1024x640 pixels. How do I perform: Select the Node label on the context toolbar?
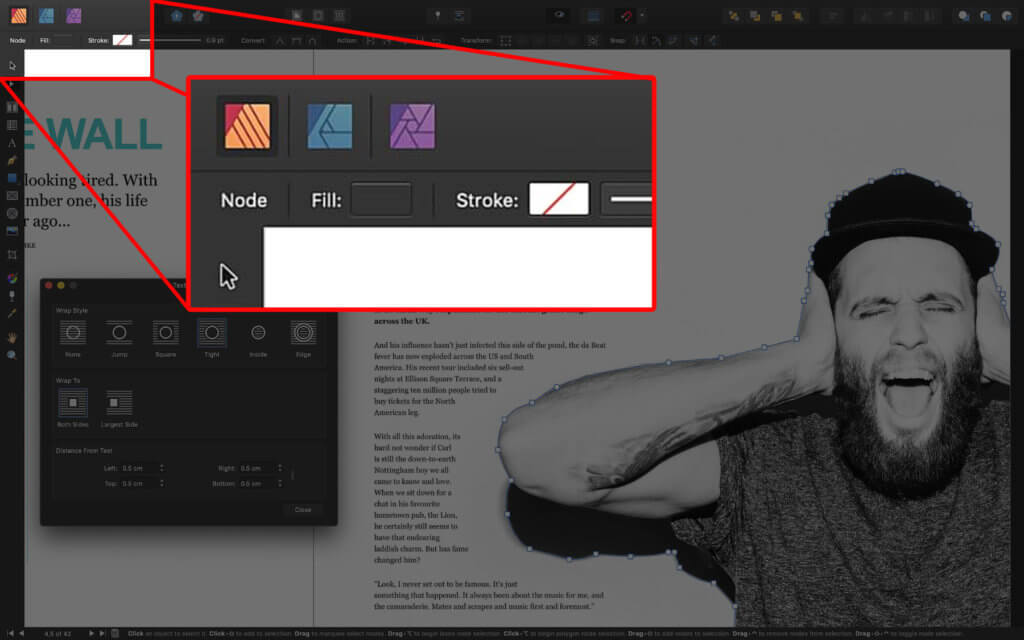[x=16, y=40]
